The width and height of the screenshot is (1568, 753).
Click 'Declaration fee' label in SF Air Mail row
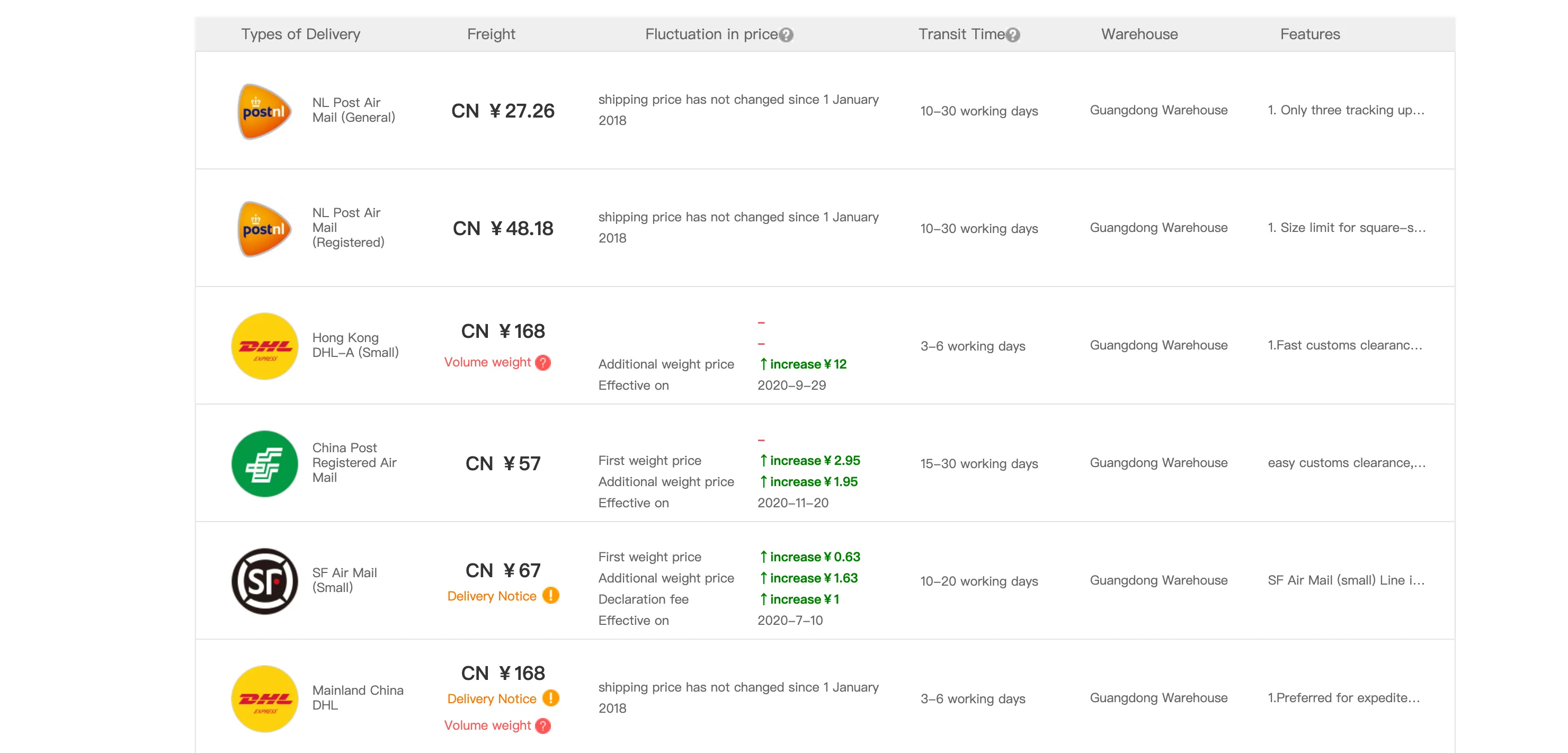click(x=643, y=599)
